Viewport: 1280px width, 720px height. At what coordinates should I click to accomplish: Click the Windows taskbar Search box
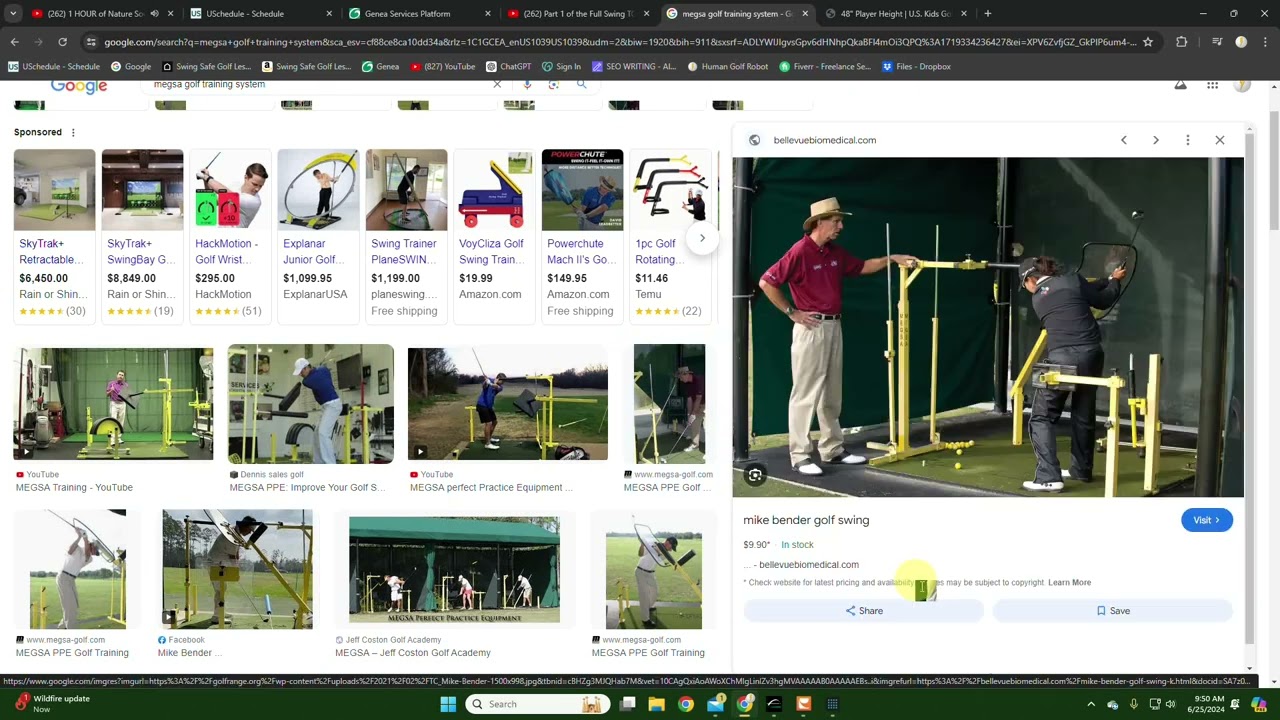point(538,704)
